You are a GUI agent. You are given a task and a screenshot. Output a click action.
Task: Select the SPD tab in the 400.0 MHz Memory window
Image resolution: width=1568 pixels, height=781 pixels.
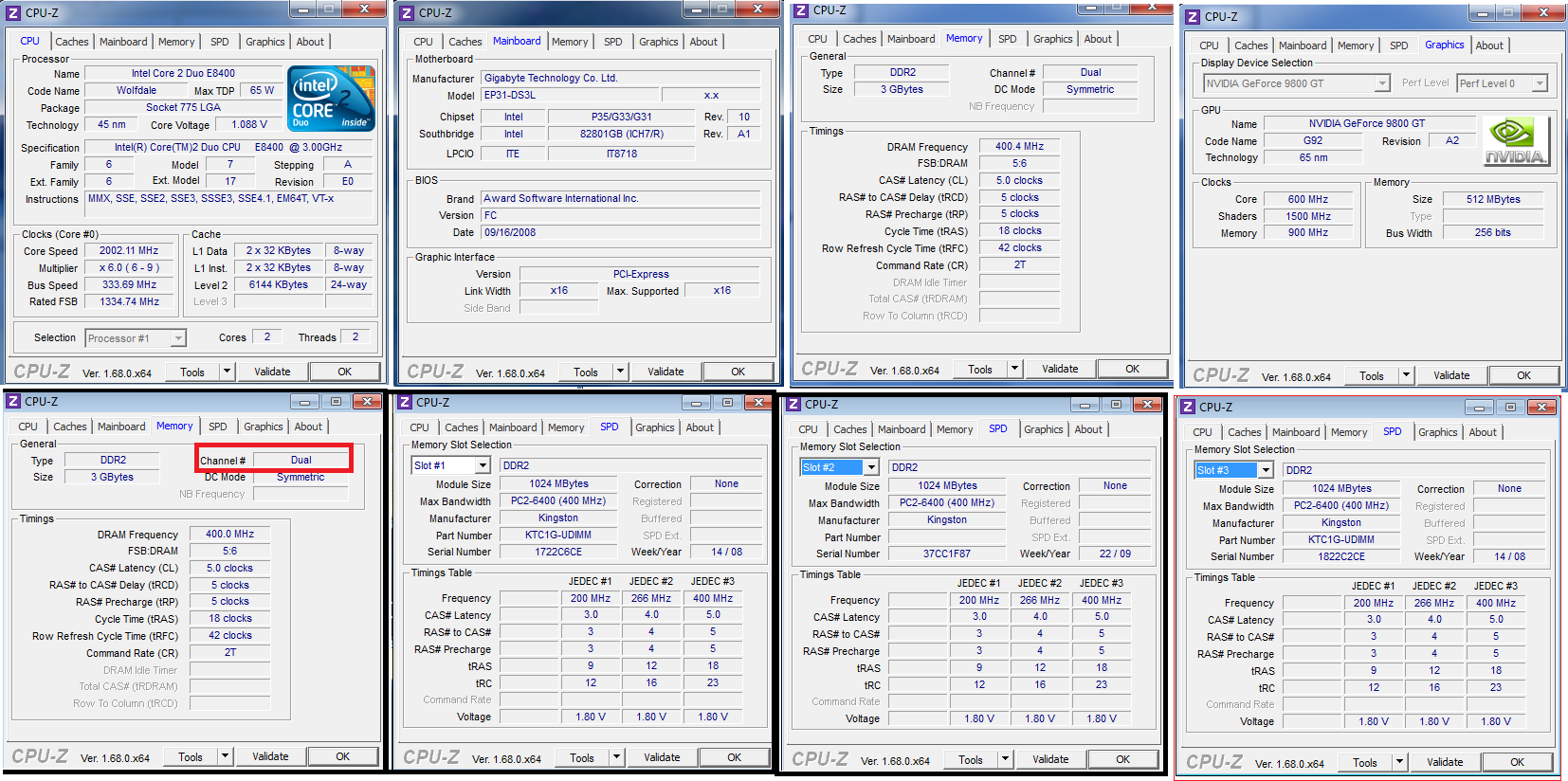(218, 427)
